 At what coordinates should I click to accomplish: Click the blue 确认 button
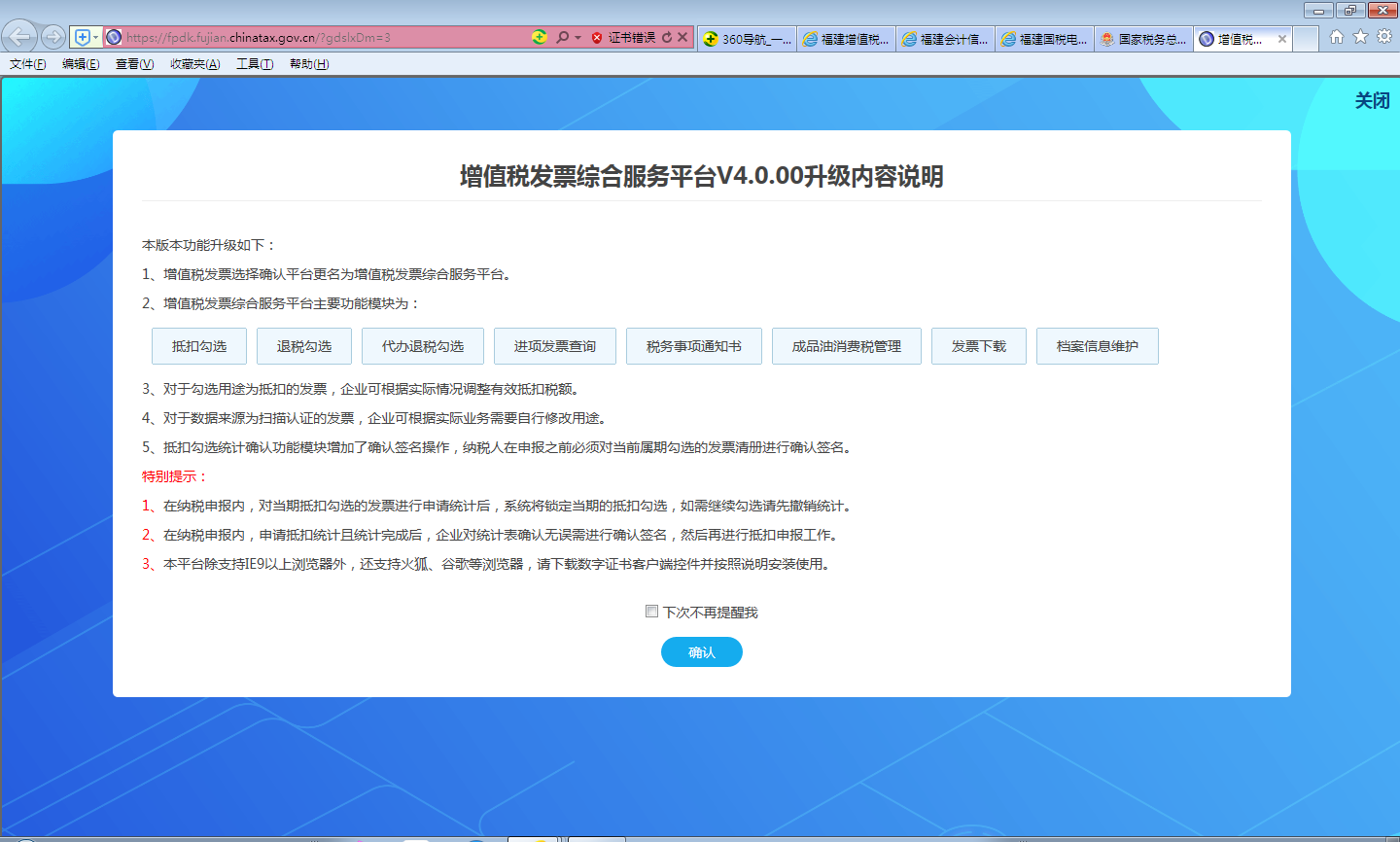[x=702, y=652]
